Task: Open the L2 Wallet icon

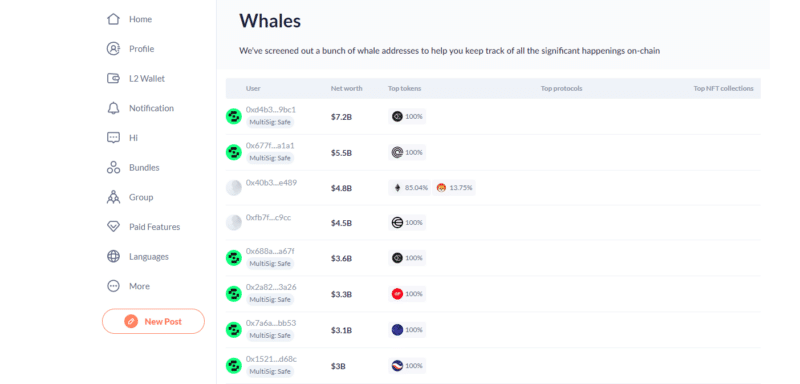Action: 113,79
